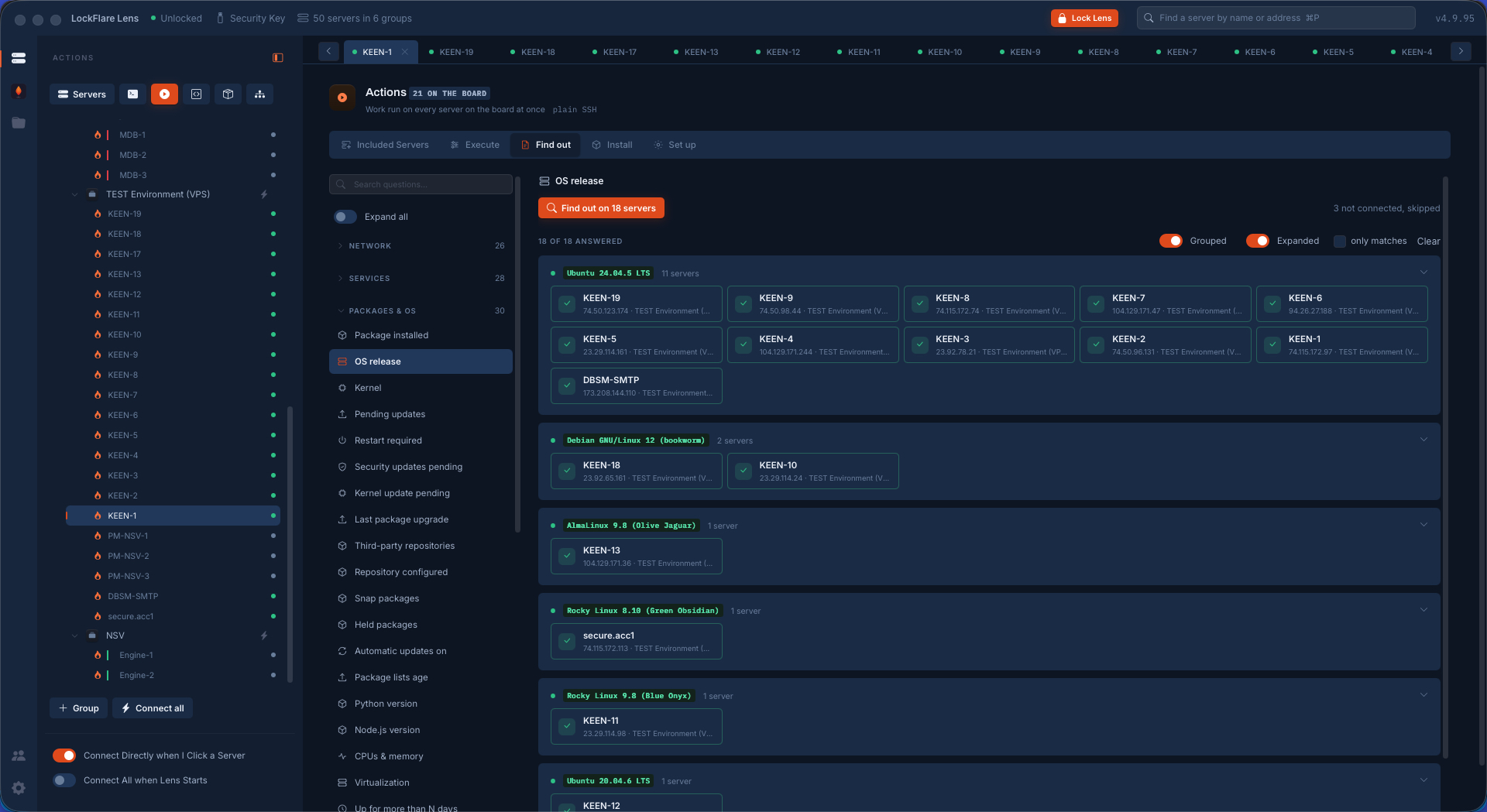Viewport: 1487px width, 812px height.
Task: Click the Security updates pending shield icon
Action: (342, 467)
